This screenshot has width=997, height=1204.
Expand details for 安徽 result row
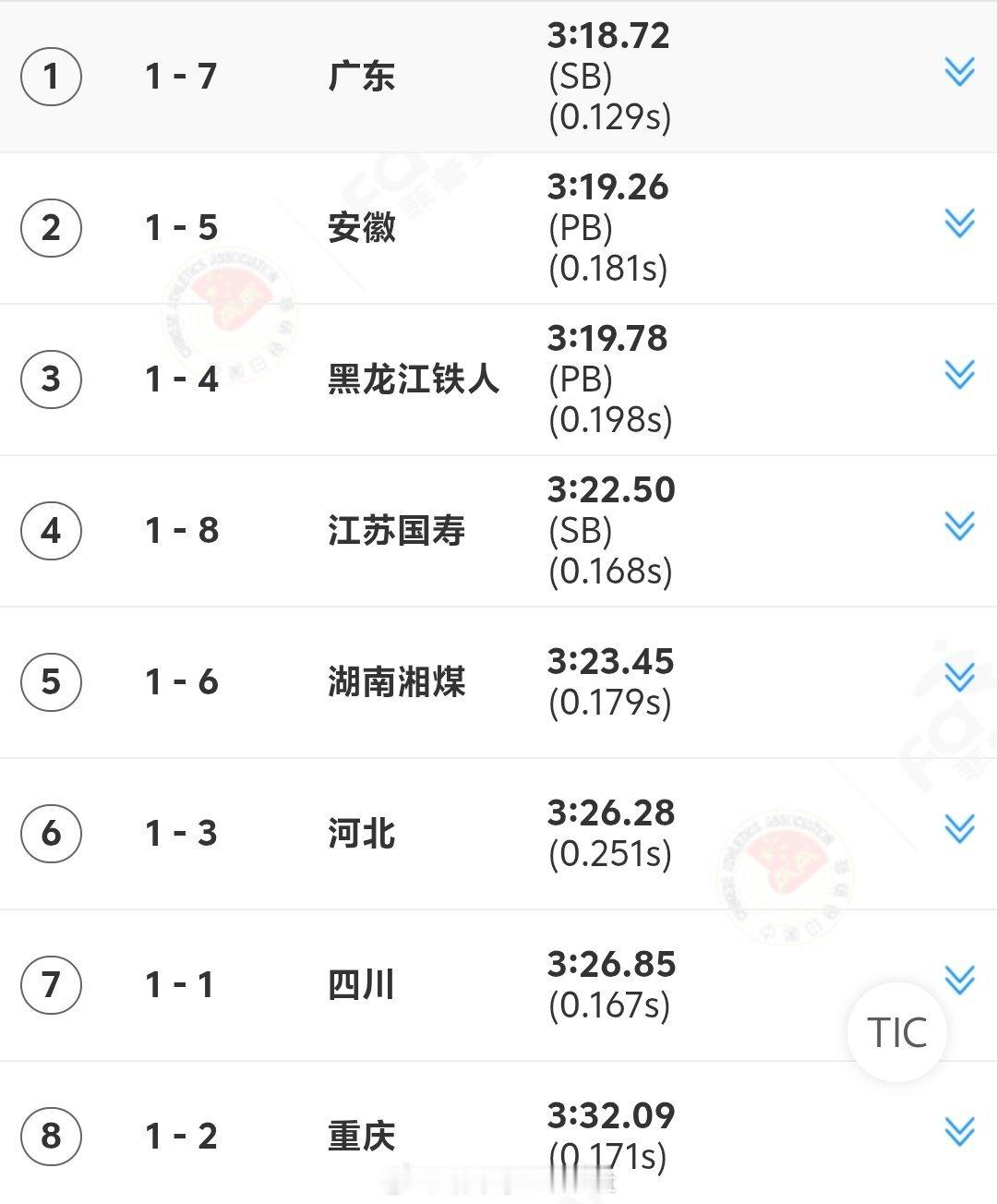960,223
